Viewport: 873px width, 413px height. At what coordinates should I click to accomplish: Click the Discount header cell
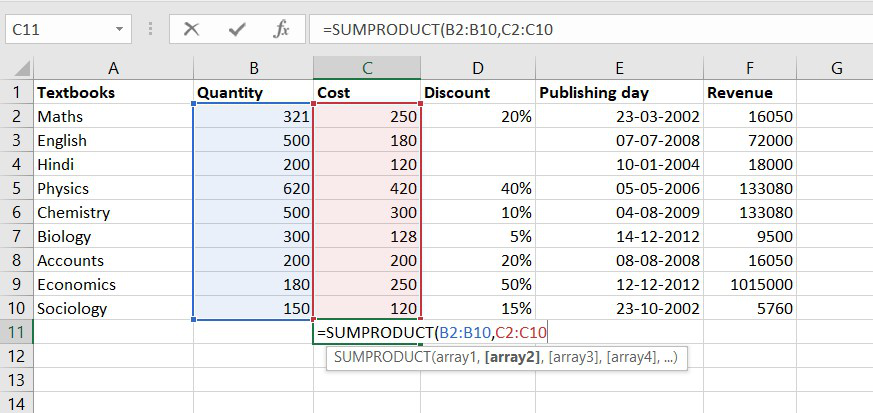click(478, 92)
